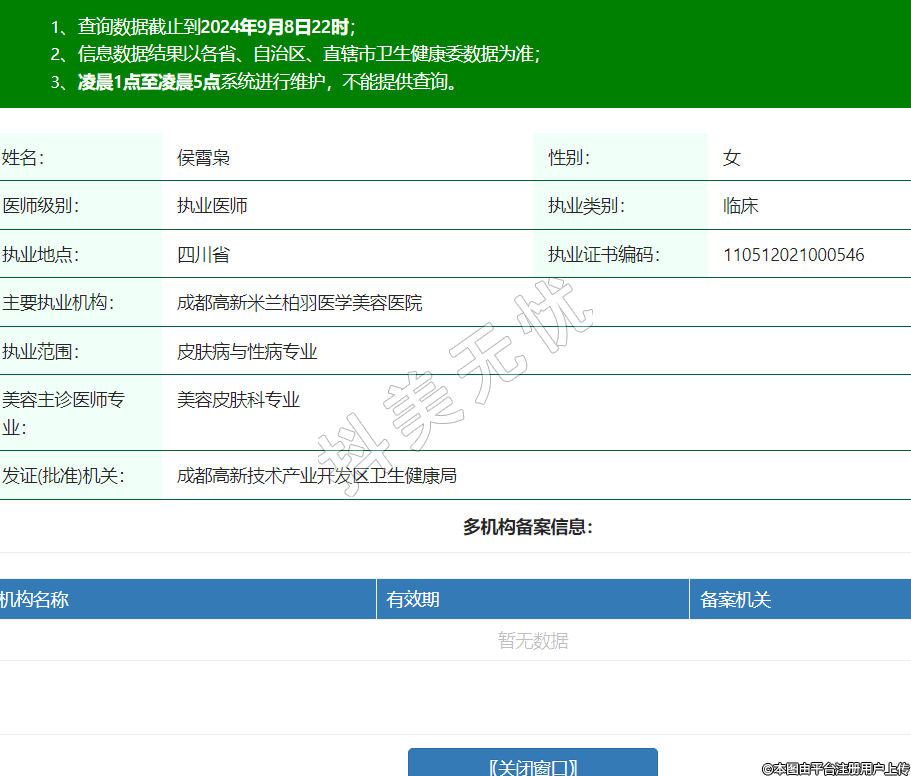Select the 皮肤病与性病专业 scope value
Viewport: 911px width, 776px height.
[247, 352]
